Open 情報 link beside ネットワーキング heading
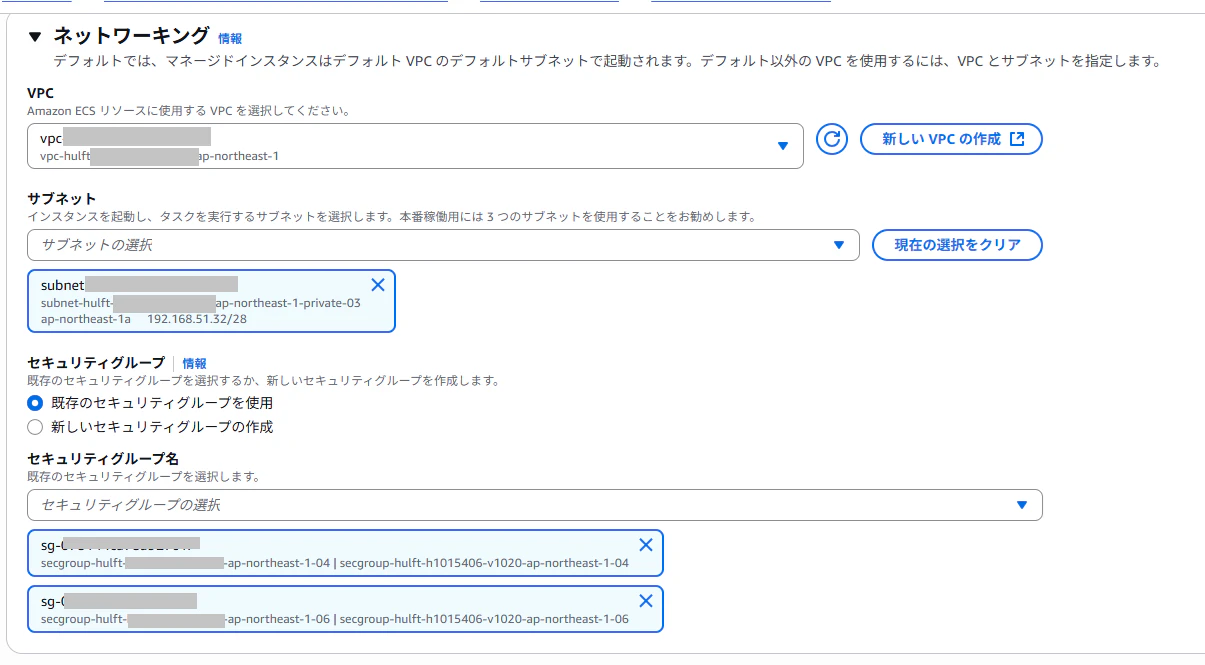The image size is (1205, 665). (230, 39)
